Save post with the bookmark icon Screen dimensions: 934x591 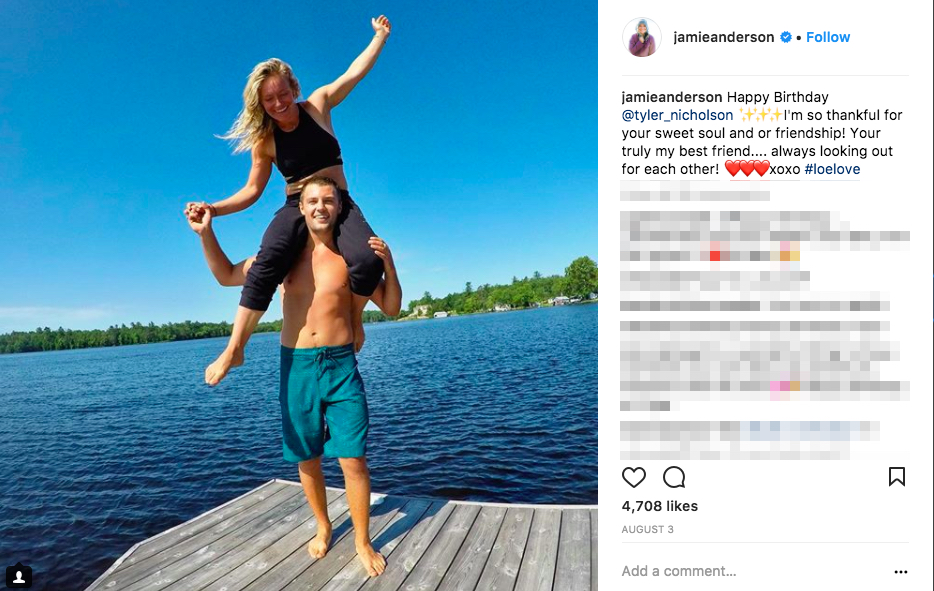pyautogui.click(x=897, y=477)
